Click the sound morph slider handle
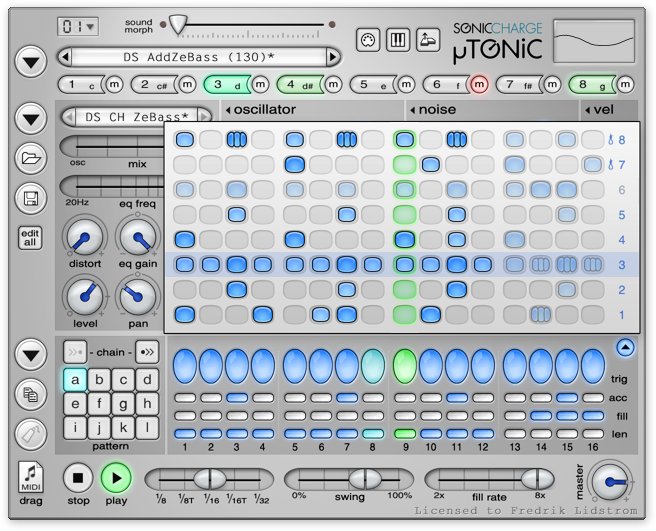This screenshot has width=656, height=531. pyautogui.click(x=179, y=24)
